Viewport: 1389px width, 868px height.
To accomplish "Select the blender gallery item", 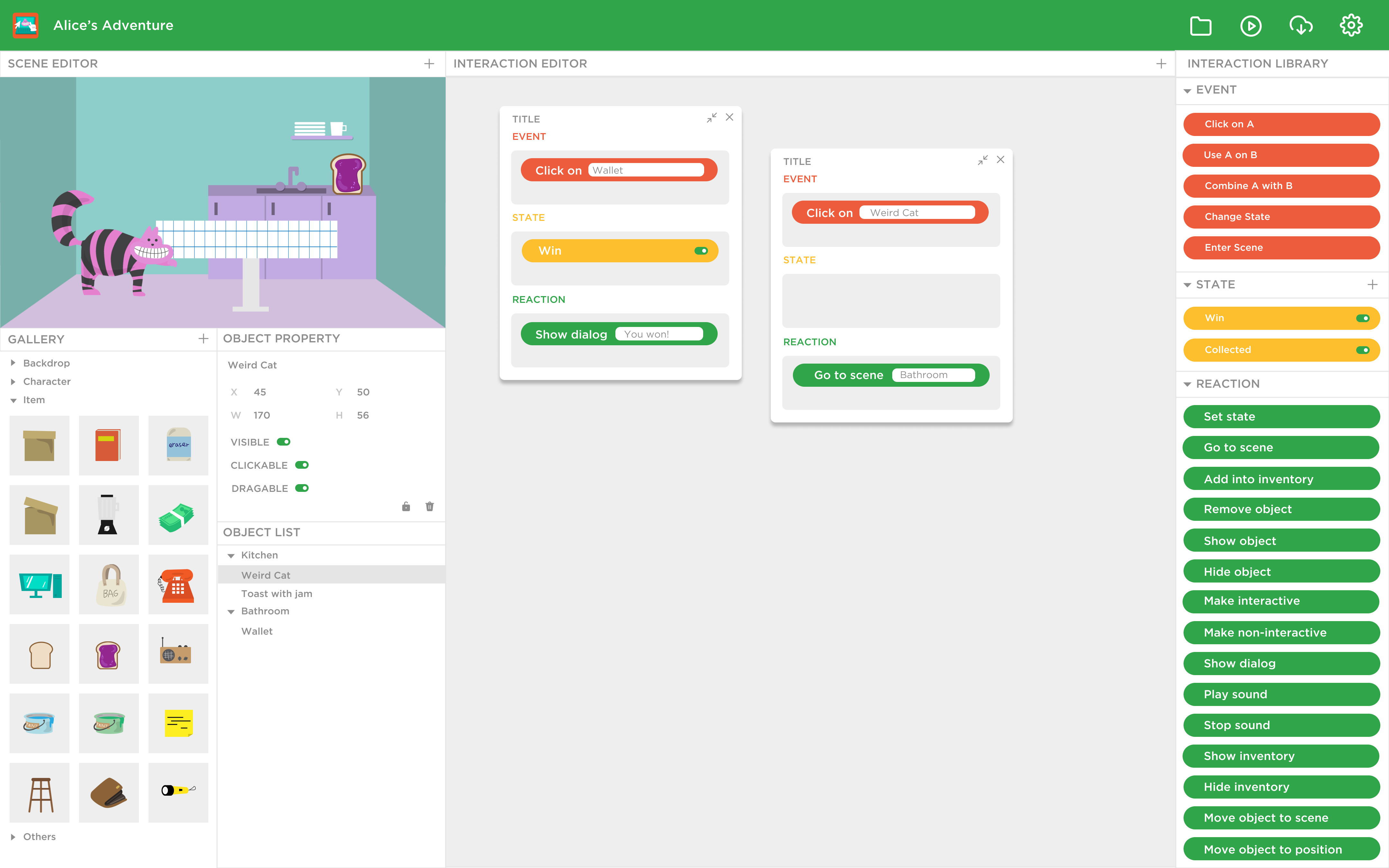I will [x=109, y=515].
